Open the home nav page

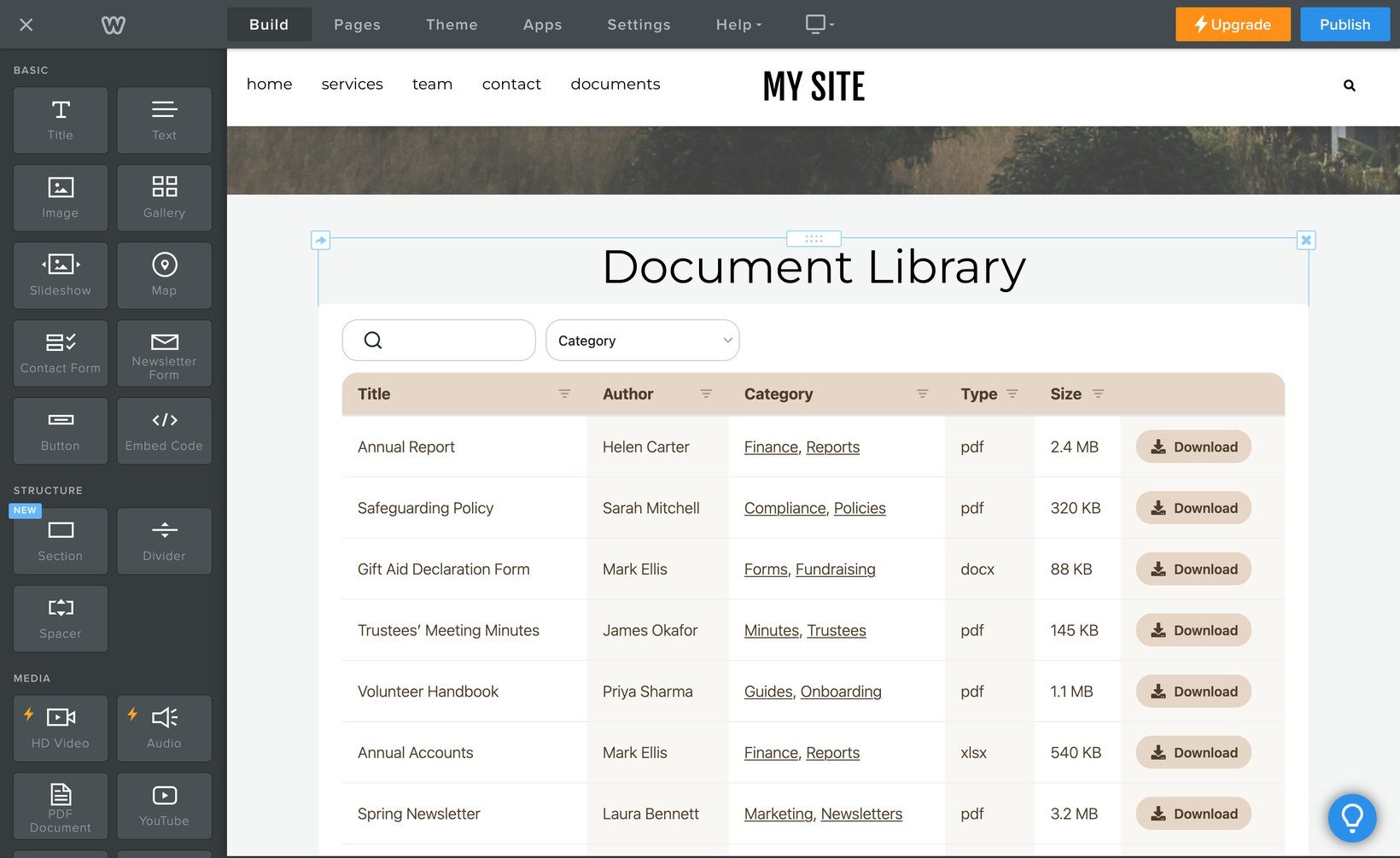point(269,84)
